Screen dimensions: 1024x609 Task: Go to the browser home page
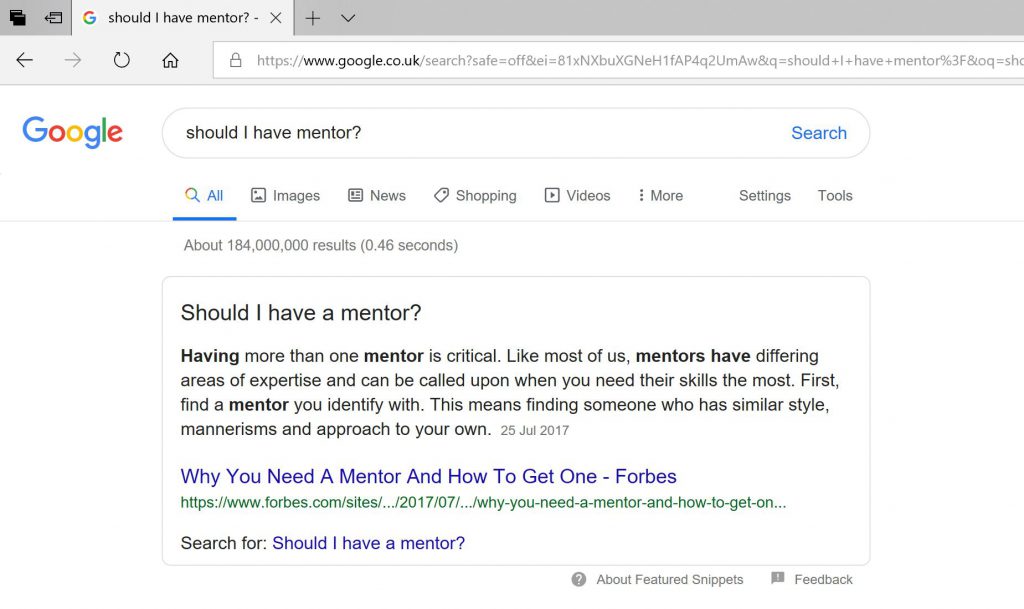click(x=170, y=60)
